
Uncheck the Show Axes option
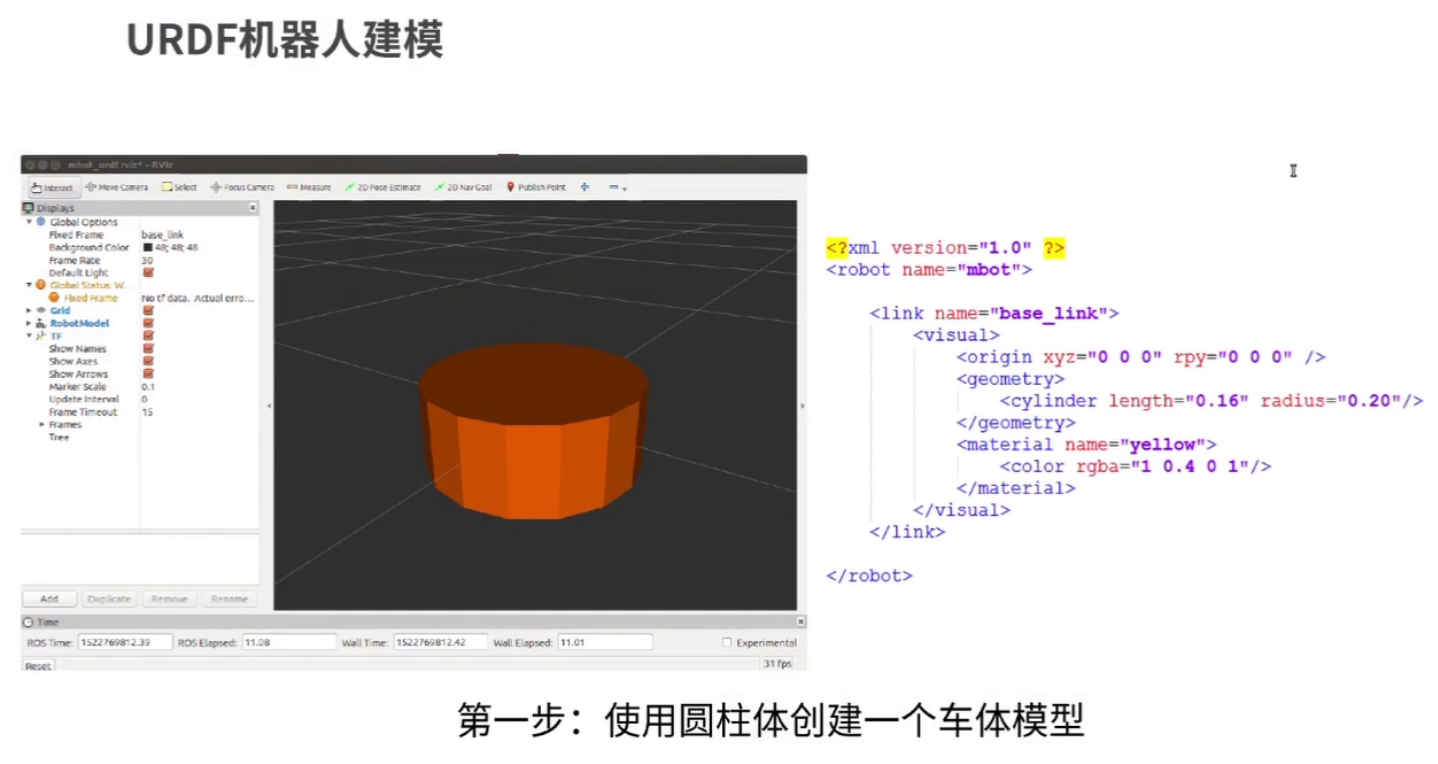click(x=148, y=361)
